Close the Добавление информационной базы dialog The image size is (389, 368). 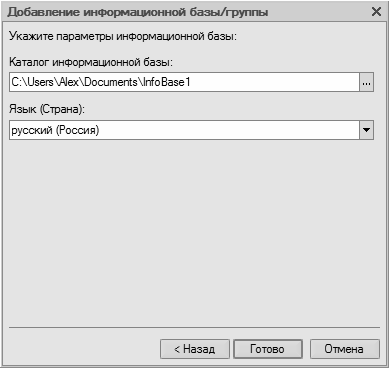376,12
